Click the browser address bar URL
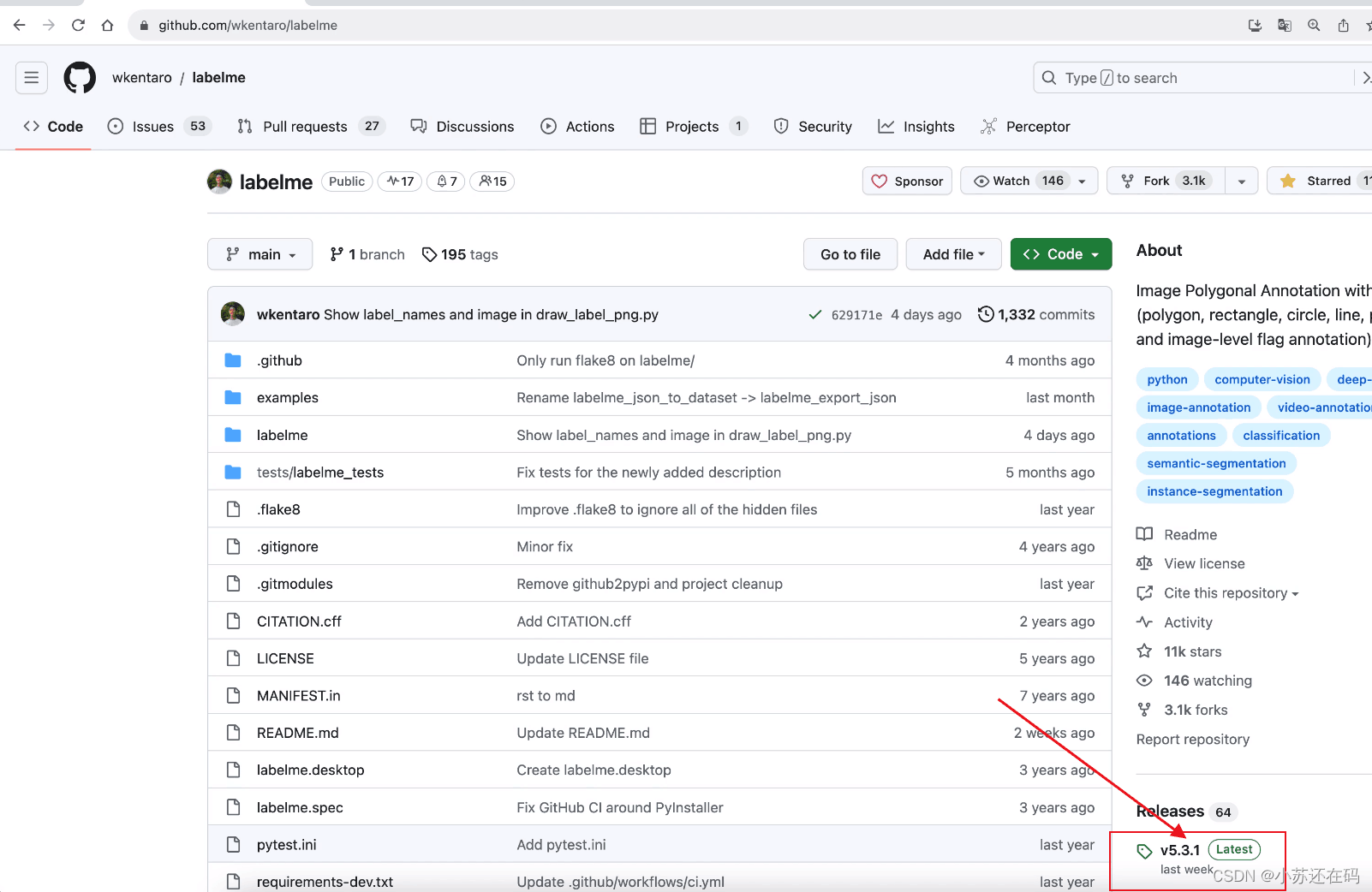 click(248, 26)
